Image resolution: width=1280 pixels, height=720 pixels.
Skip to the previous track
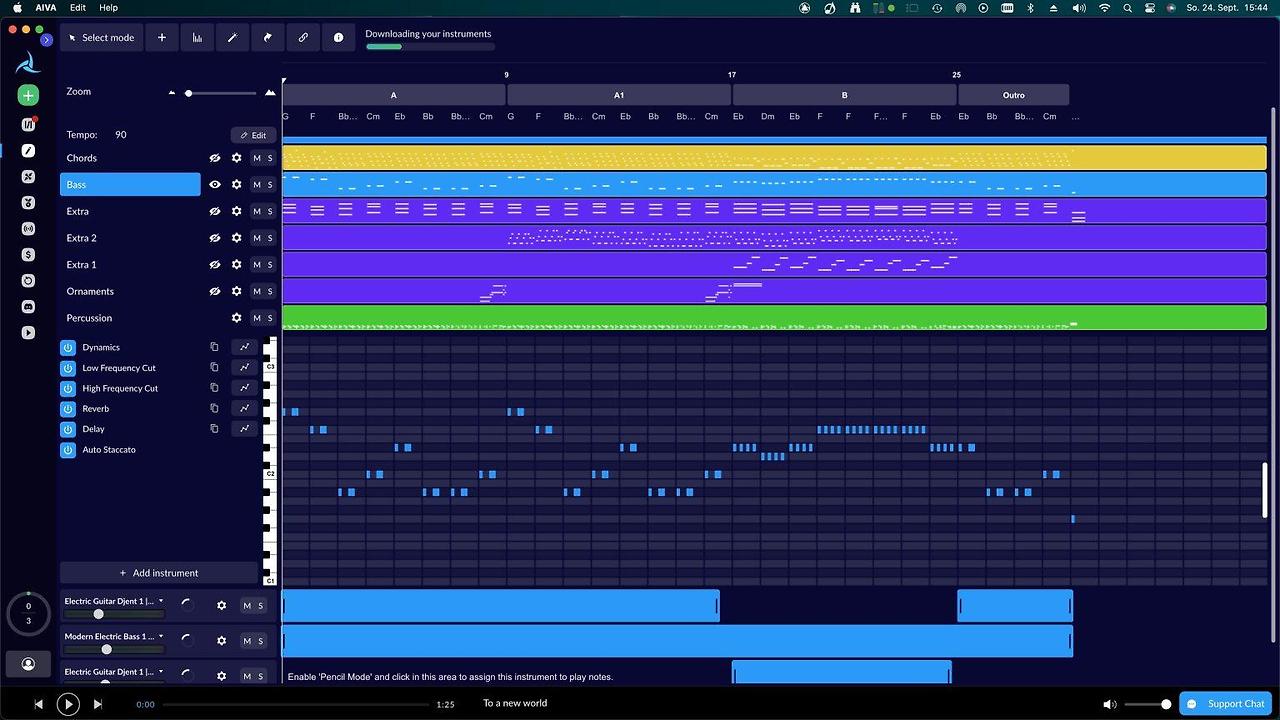pyautogui.click(x=39, y=704)
